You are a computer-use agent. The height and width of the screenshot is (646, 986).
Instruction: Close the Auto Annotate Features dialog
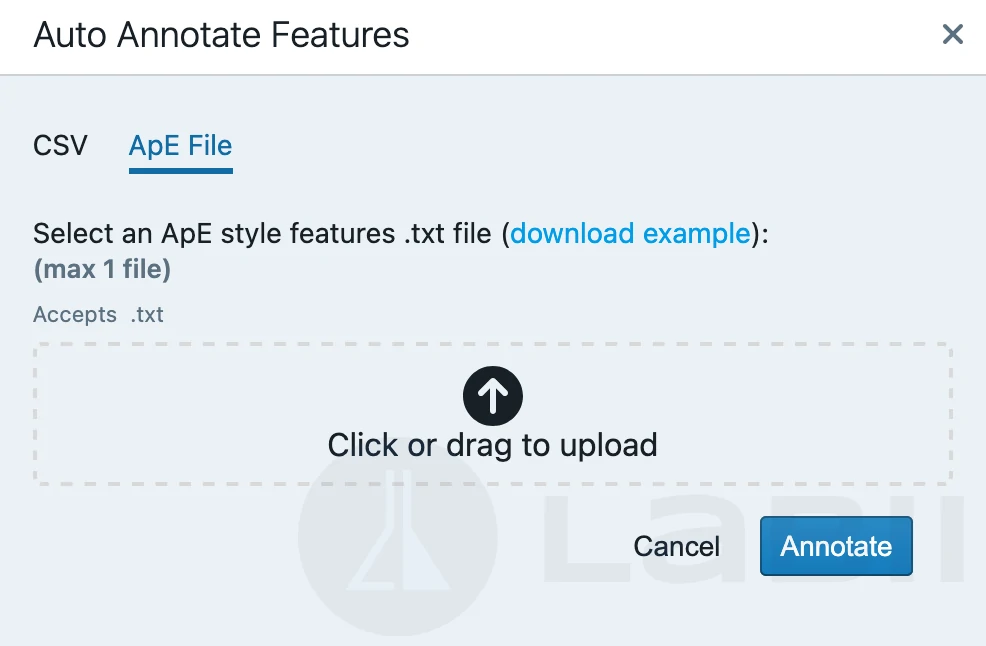click(x=953, y=35)
